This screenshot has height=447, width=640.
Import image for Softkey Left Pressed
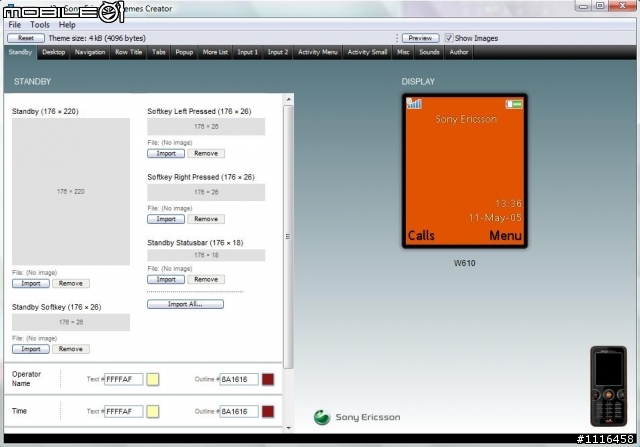pyautogui.click(x=166, y=153)
